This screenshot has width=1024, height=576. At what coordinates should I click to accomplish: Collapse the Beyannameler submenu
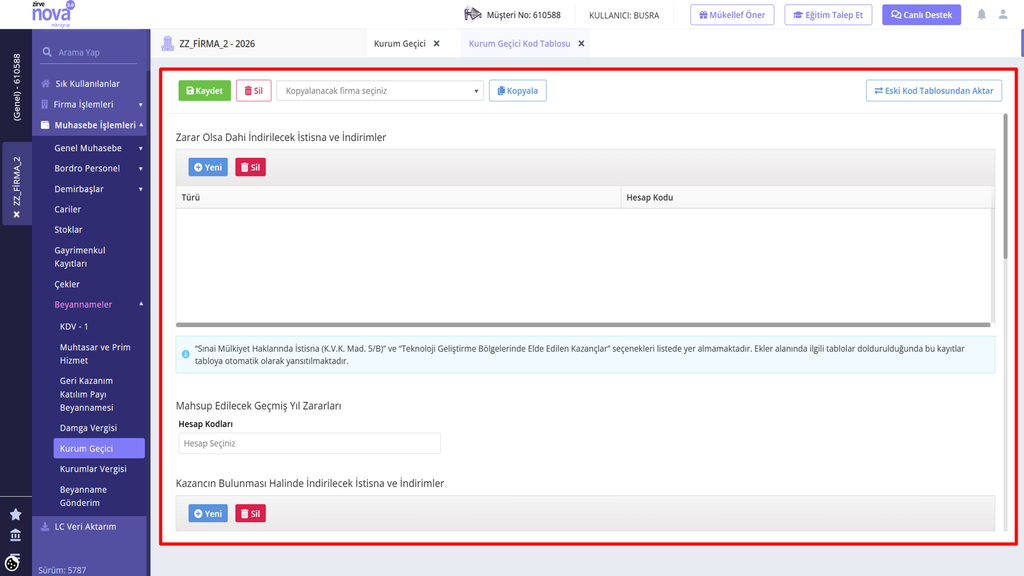[x=141, y=304]
